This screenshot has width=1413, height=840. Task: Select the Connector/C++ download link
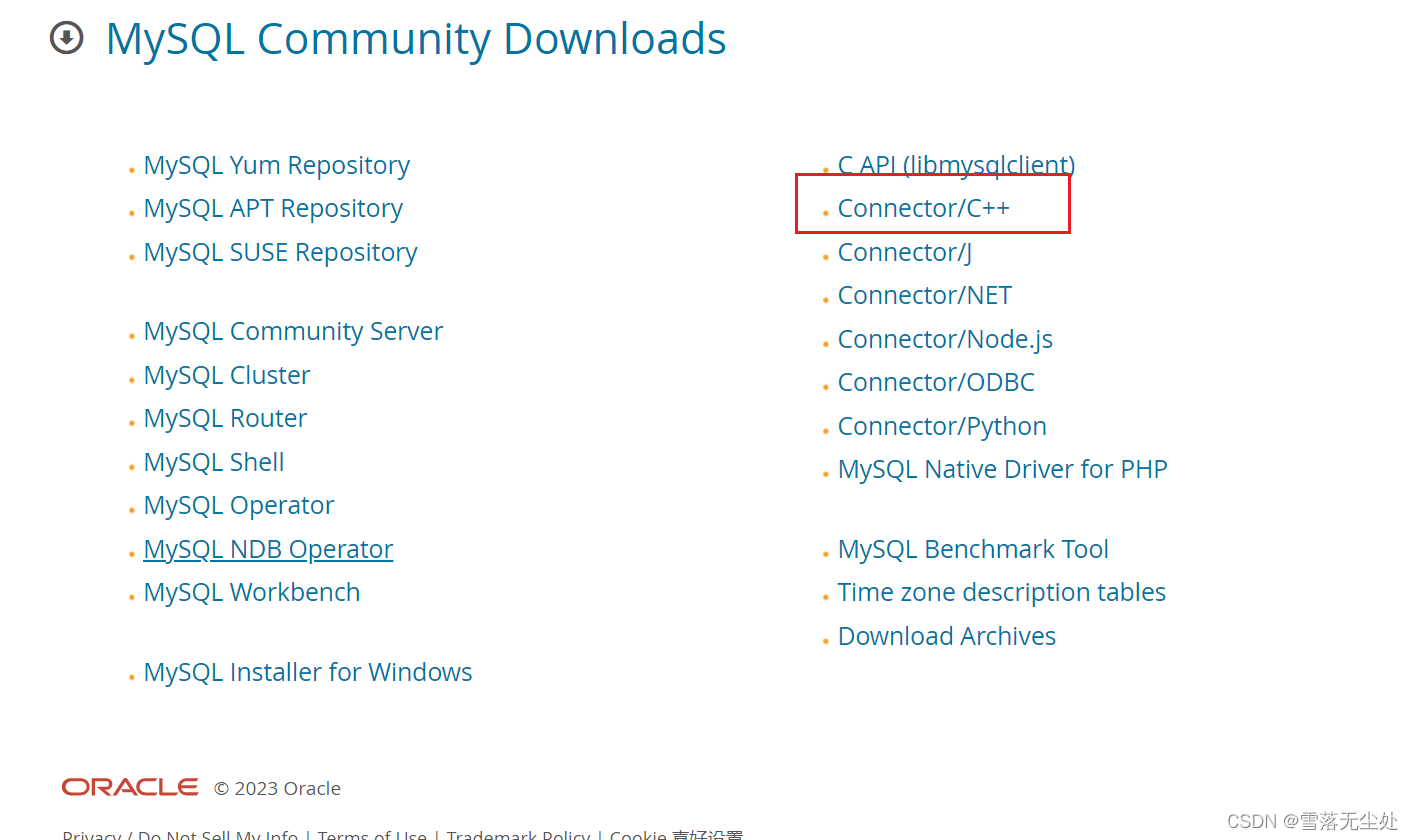coord(924,208)
